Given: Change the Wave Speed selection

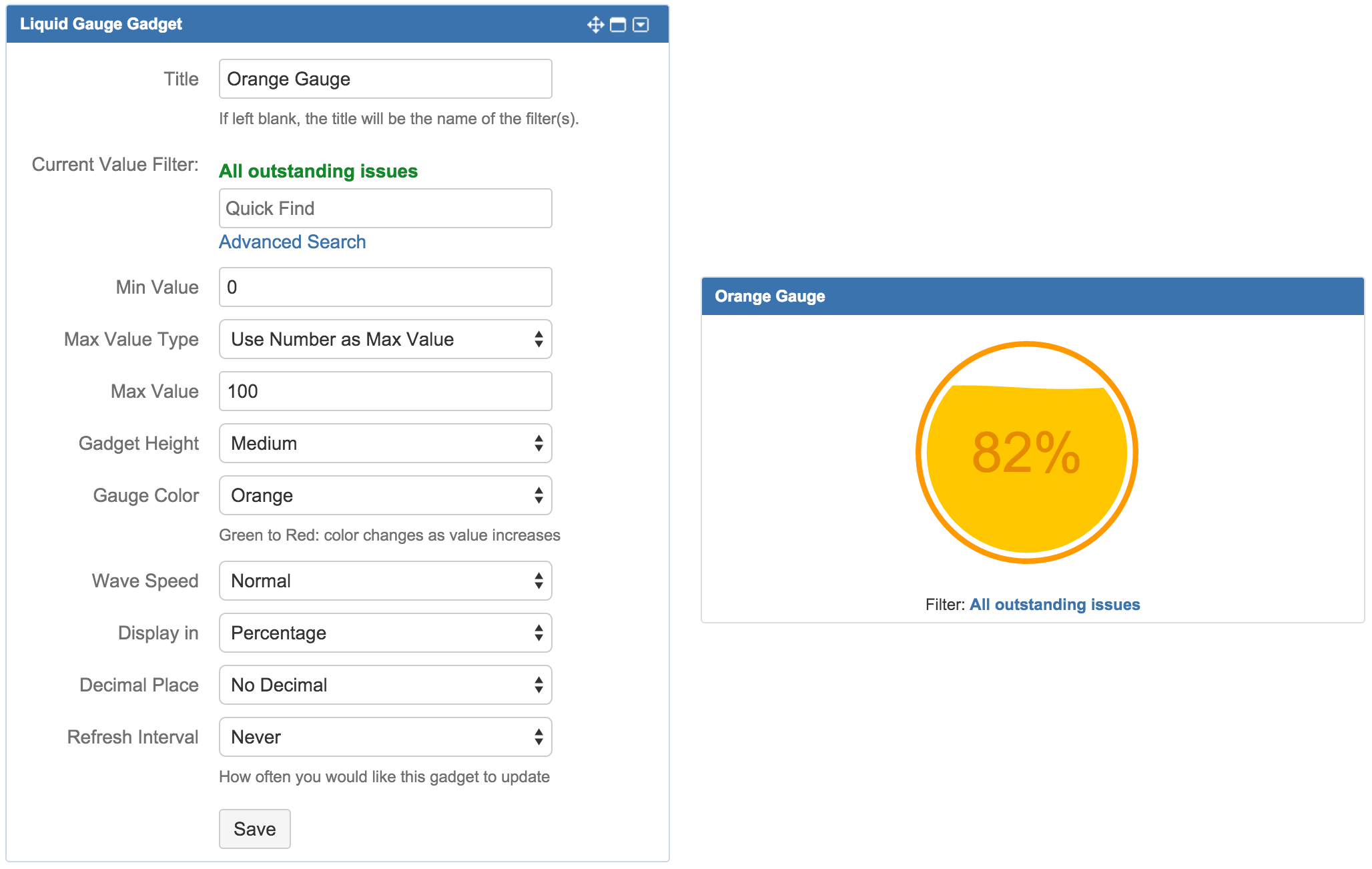Looking at the screenshot, I should tap(385, 581).
